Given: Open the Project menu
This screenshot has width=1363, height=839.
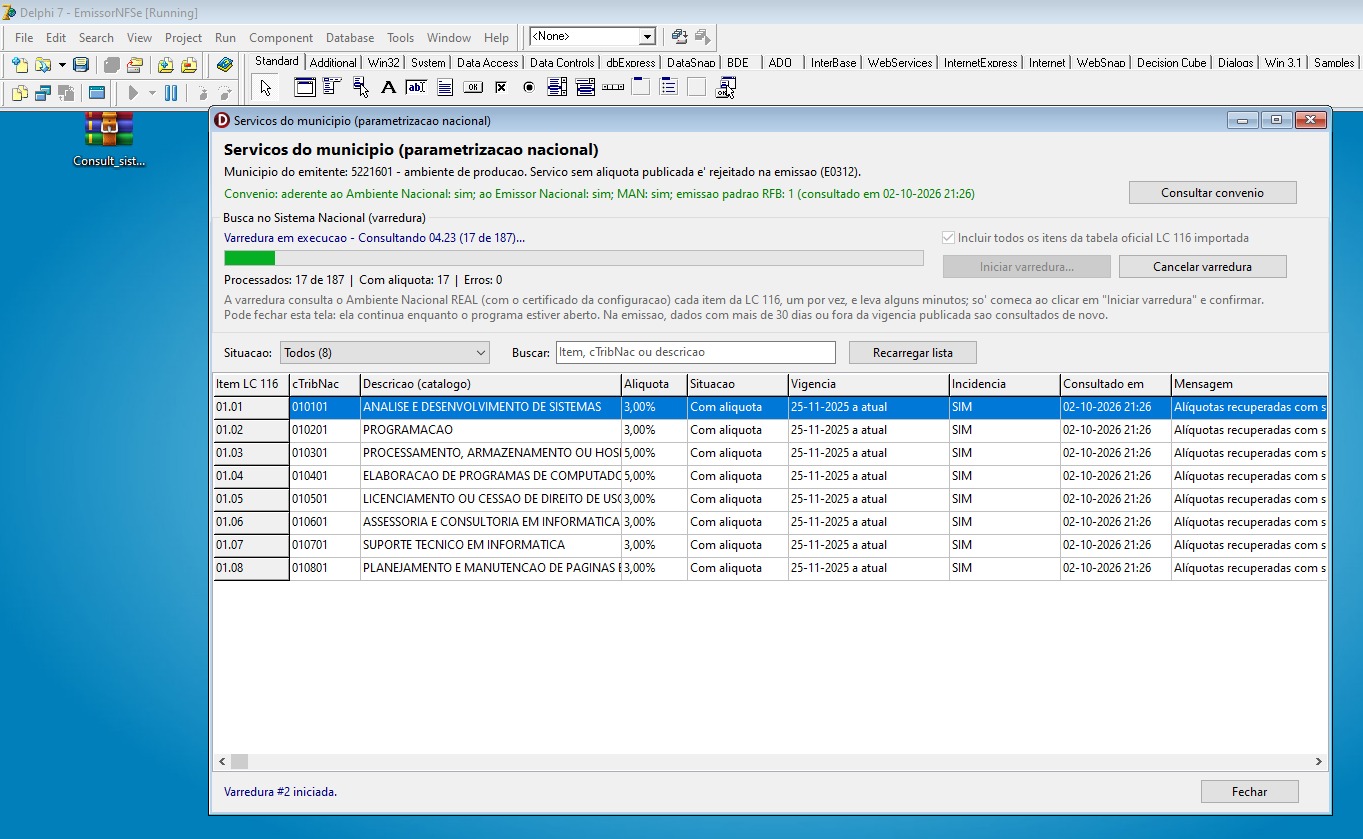Looking at the screenshot, I should point(183,38).
